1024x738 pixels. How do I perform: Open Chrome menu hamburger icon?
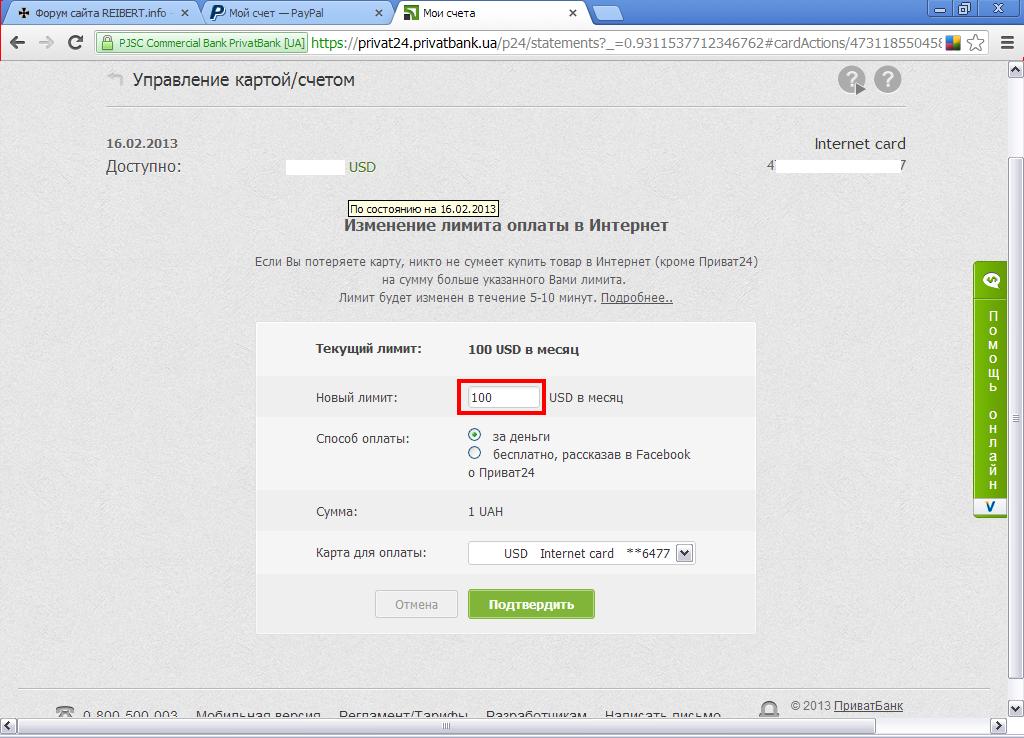pos(1008,43)
